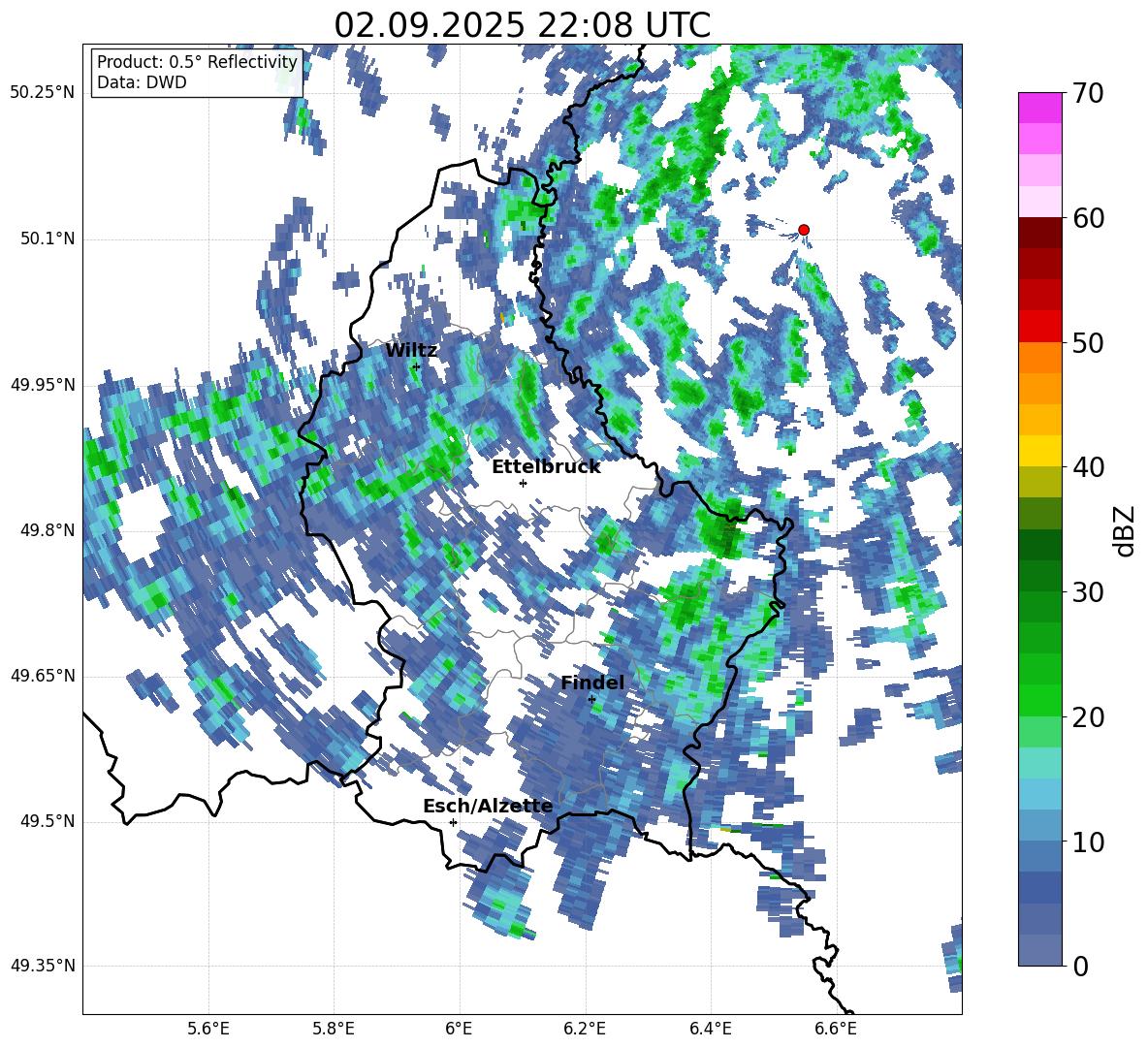Click the 30 label on the colorbar
The width and height of the screenshot is (1148, 1048).
coord(1087,592)
